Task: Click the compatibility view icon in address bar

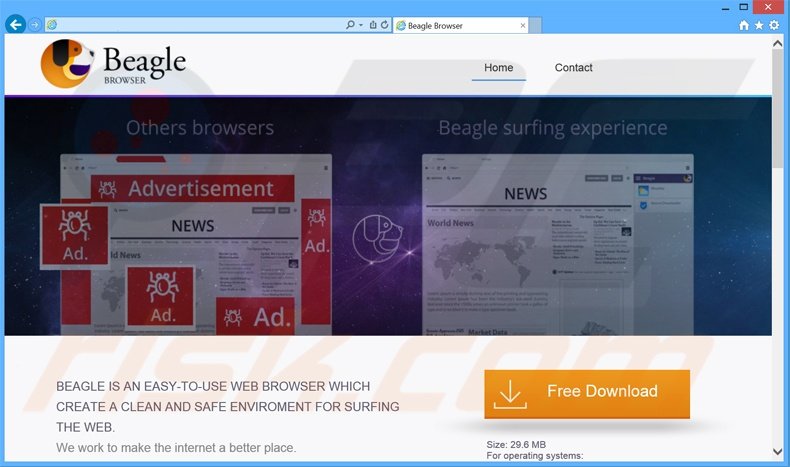Action: pos(373,25)
